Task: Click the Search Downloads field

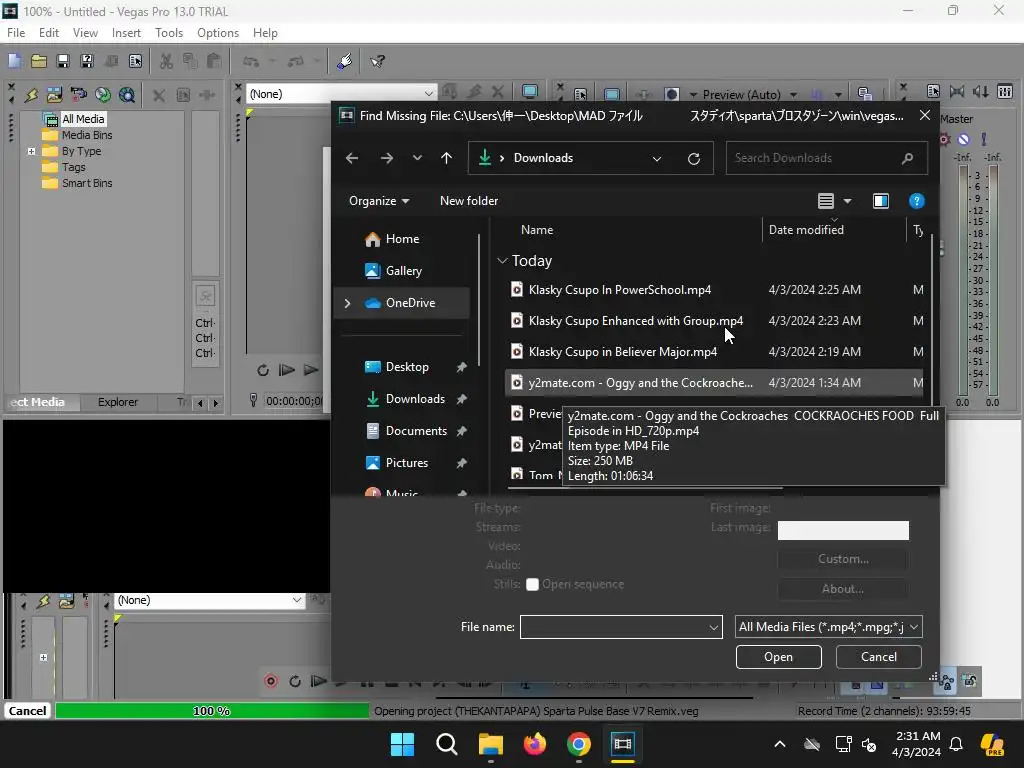Action: (x=826, y=158)
